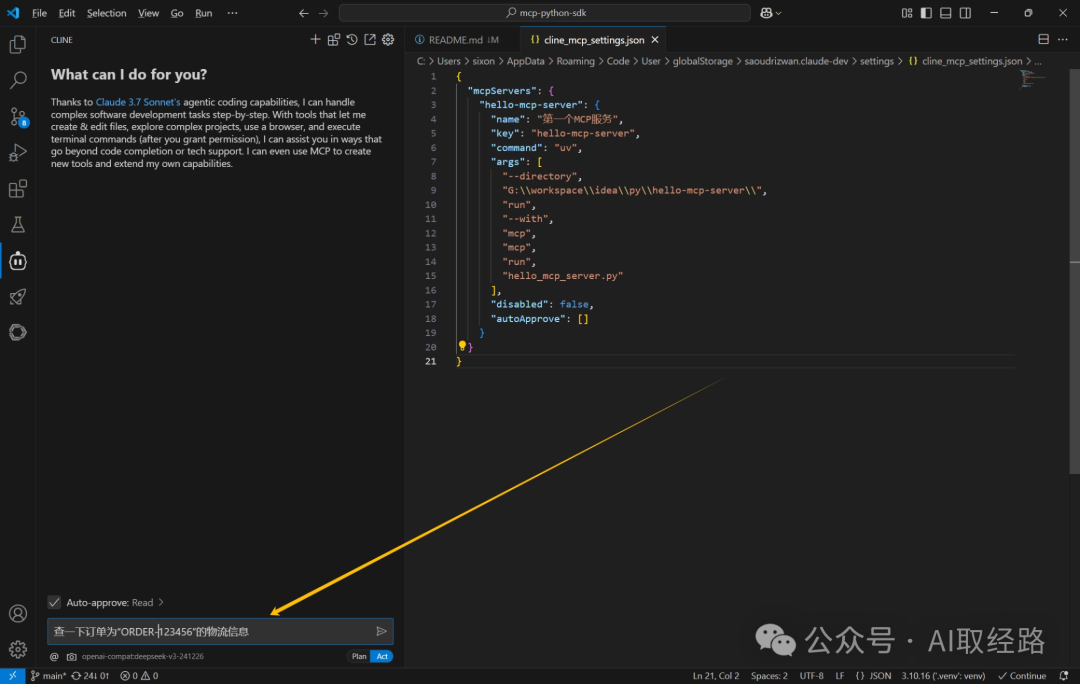The width and height of the screenshot is (1080, 684).
Task: Click the lightbulb code action on line 20
Action: pyautogui.click(x=462, y=346)
